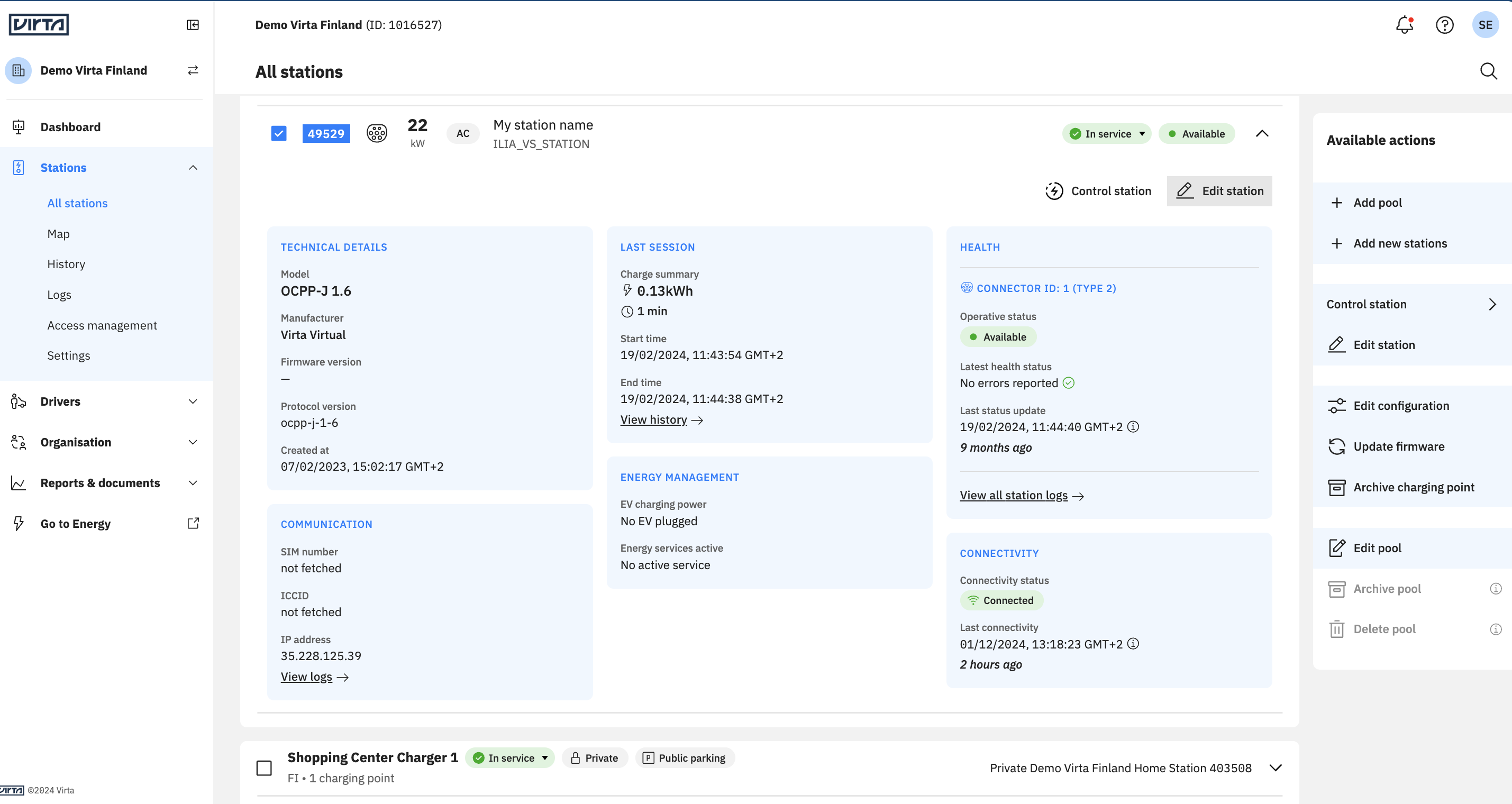Go to station History page
1512x804 pixels.
coord(66,264)
